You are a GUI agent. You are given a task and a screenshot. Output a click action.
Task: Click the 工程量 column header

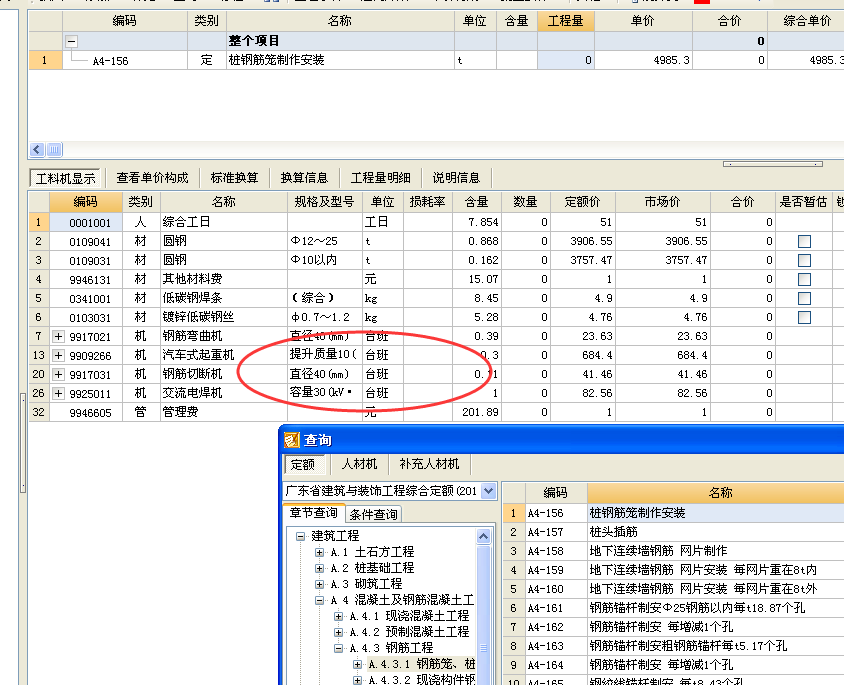(x=566, y=21)
